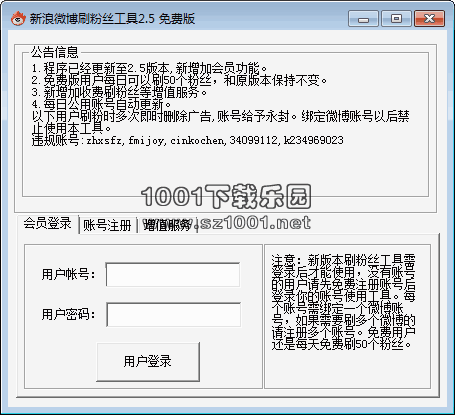455x415 pixels.
Task: Minimize the window
Action: (363, 19)
